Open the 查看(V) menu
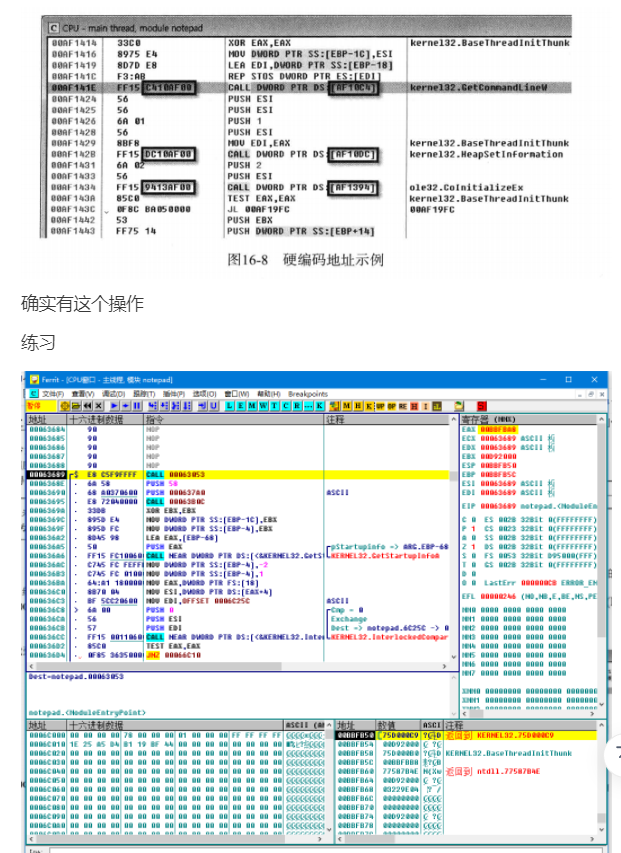 coord(83,393)
